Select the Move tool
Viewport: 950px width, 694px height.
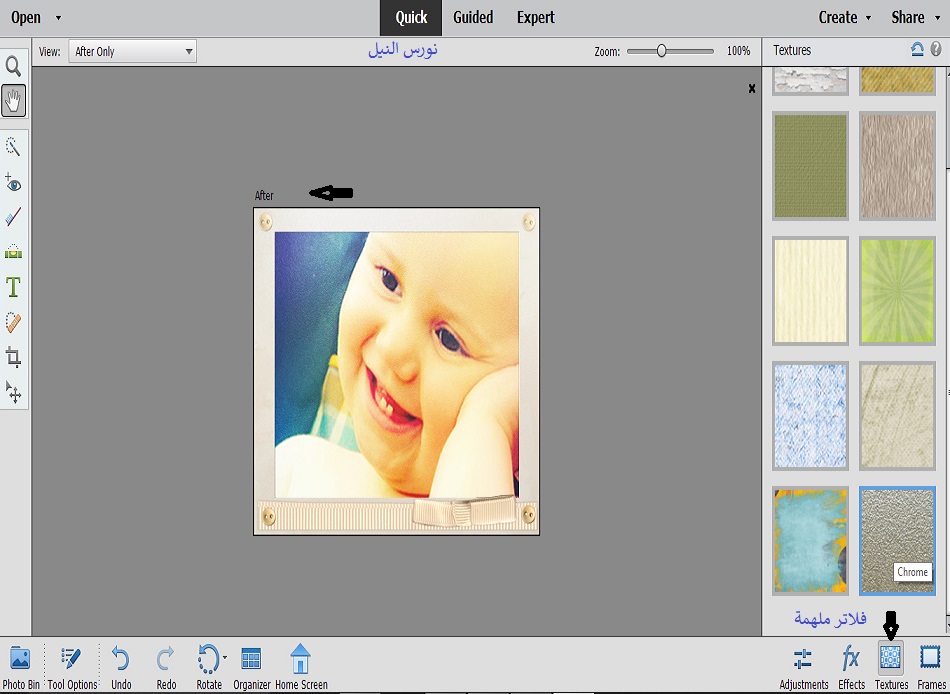[x=14, y=391]
